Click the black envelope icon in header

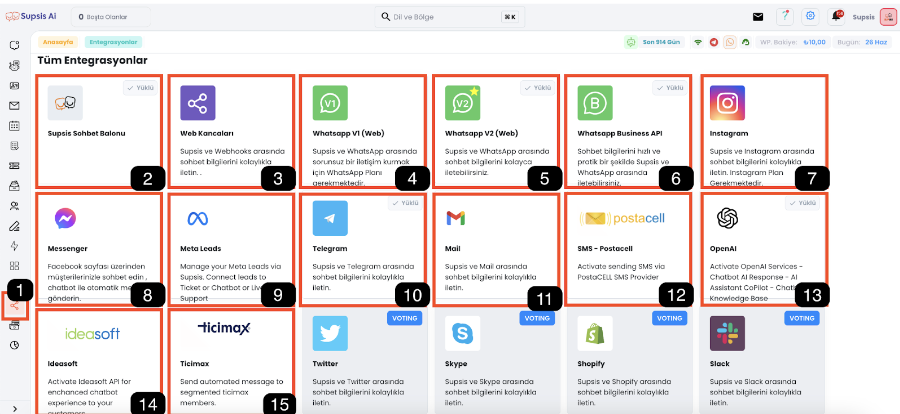click(758, 17)
